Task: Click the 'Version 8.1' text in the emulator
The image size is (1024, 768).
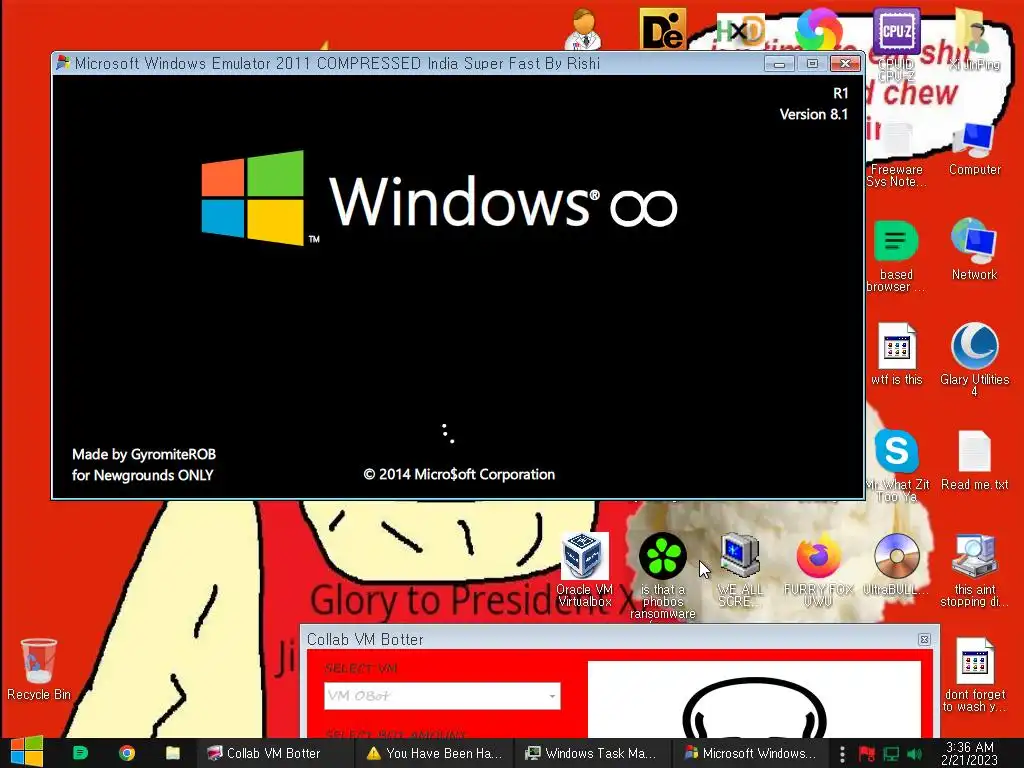Action: [x=814, y=114]
